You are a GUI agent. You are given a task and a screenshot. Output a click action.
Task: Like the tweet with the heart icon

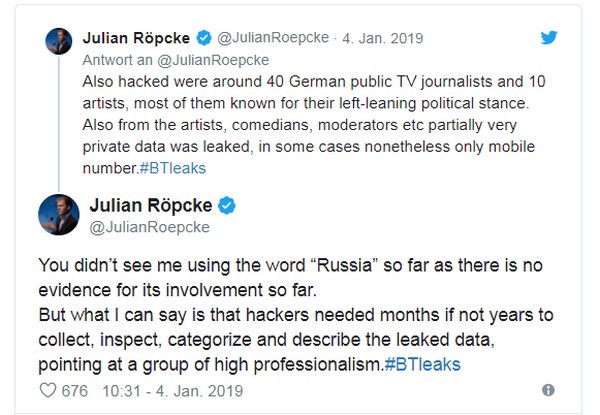pyautogui.click(x=46, y=389)
